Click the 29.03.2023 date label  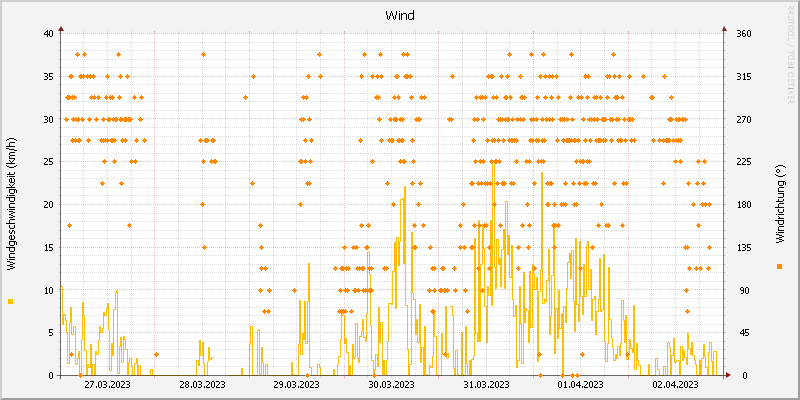[296, 384]
